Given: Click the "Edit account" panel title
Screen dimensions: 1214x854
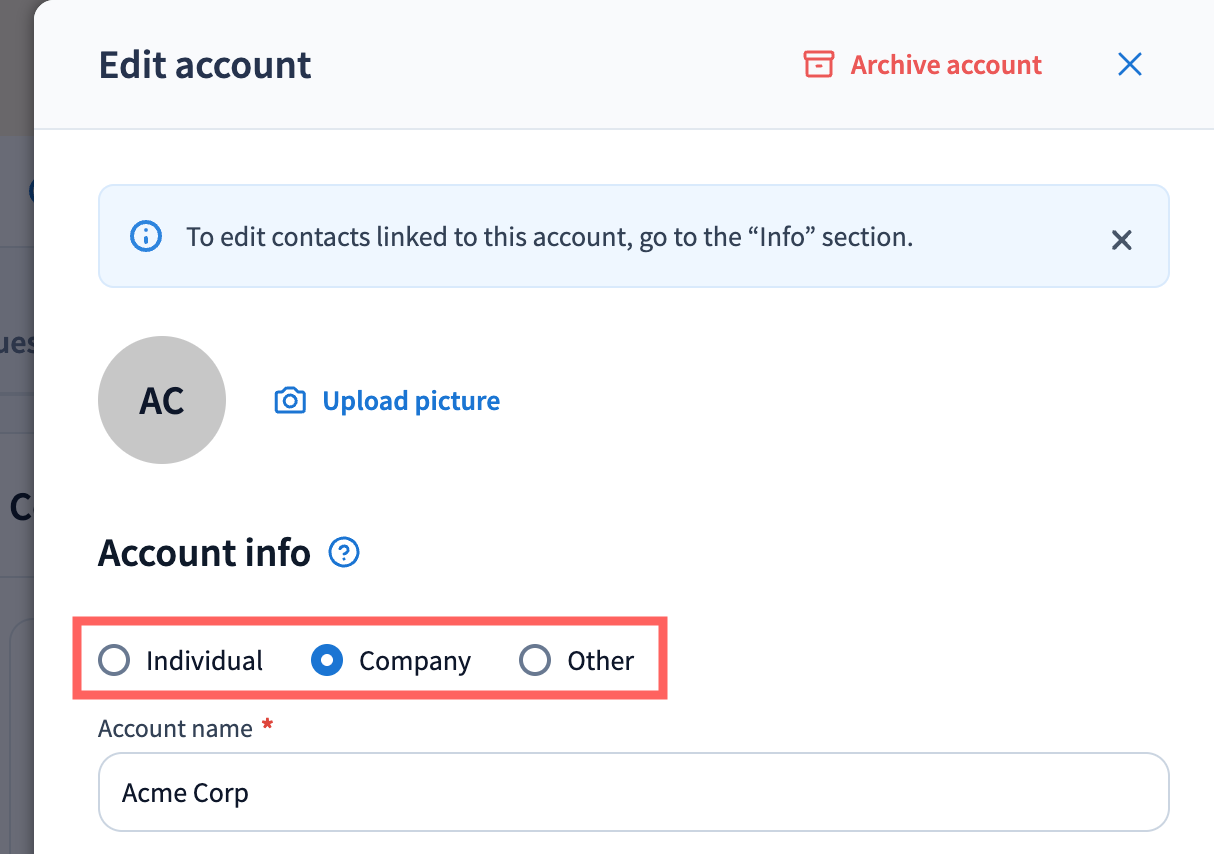Looking at the screenshot, I should coord(205,65).
